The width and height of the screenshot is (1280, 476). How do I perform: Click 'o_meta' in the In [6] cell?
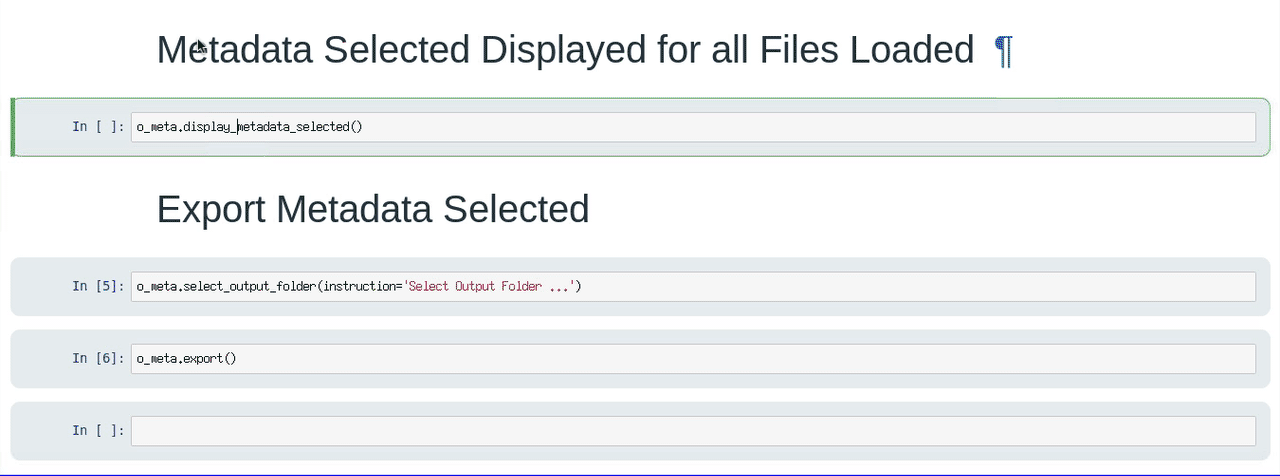pyautogui.click(x=157, y=358)
